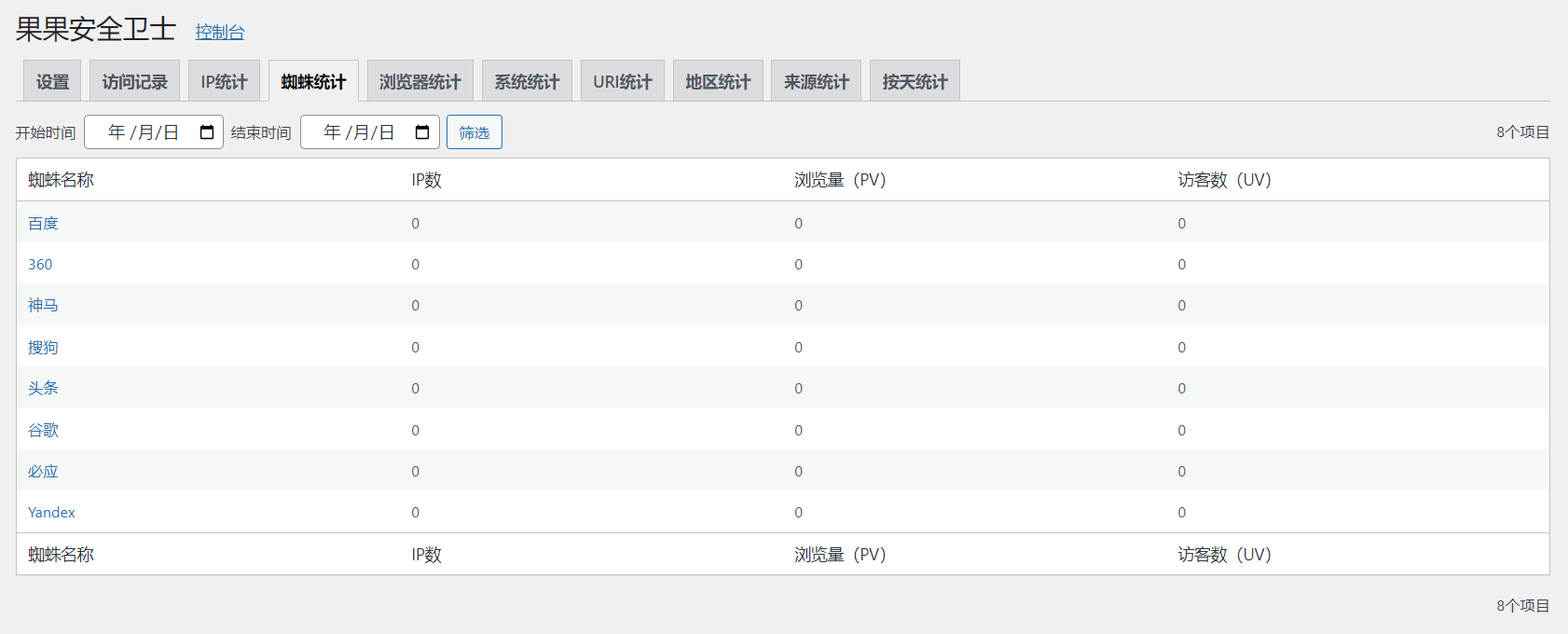
Task: Open the 控制台 link
Action: (x=220, y=32)
